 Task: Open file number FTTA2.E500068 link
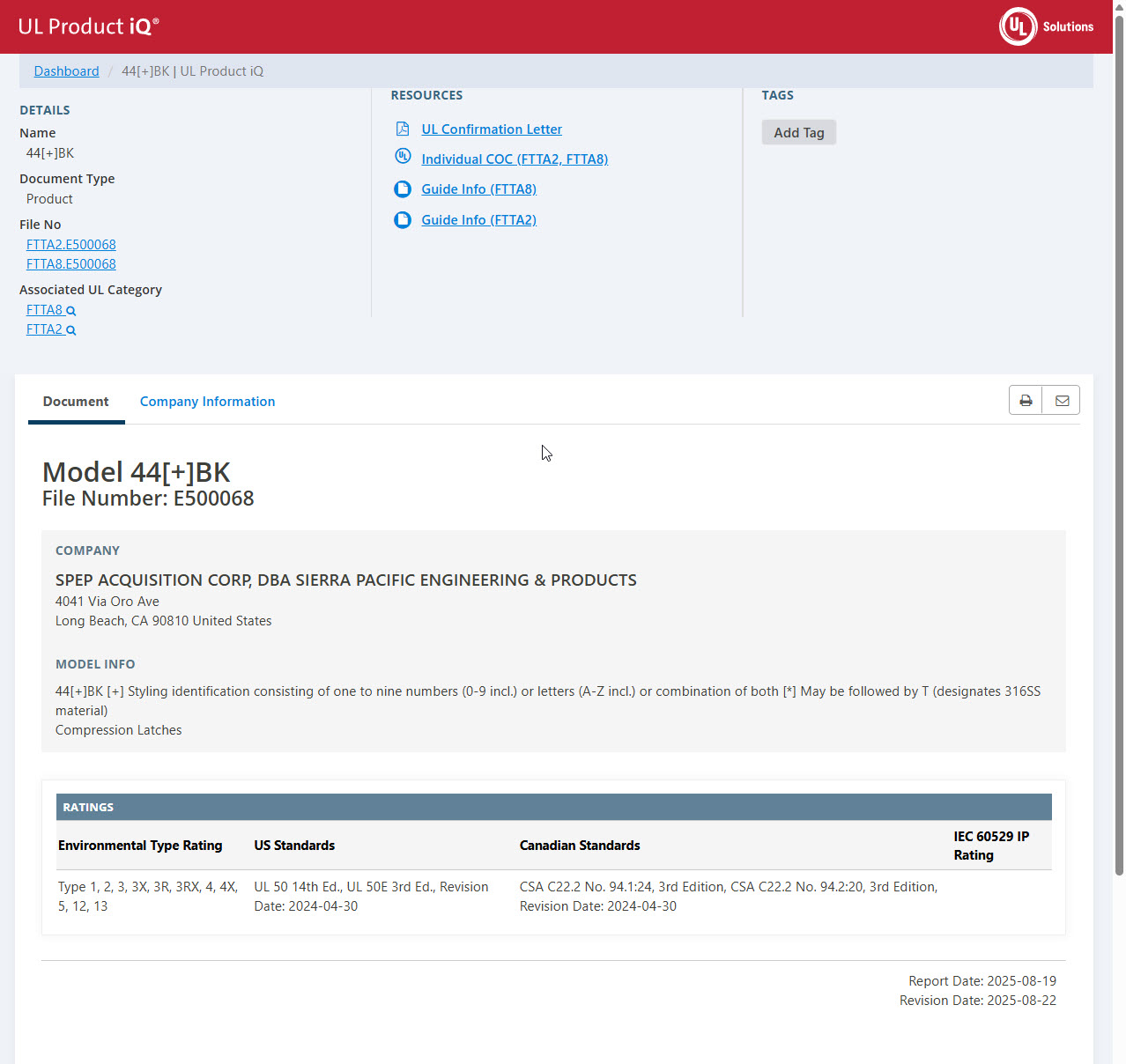tap(71, 245)
